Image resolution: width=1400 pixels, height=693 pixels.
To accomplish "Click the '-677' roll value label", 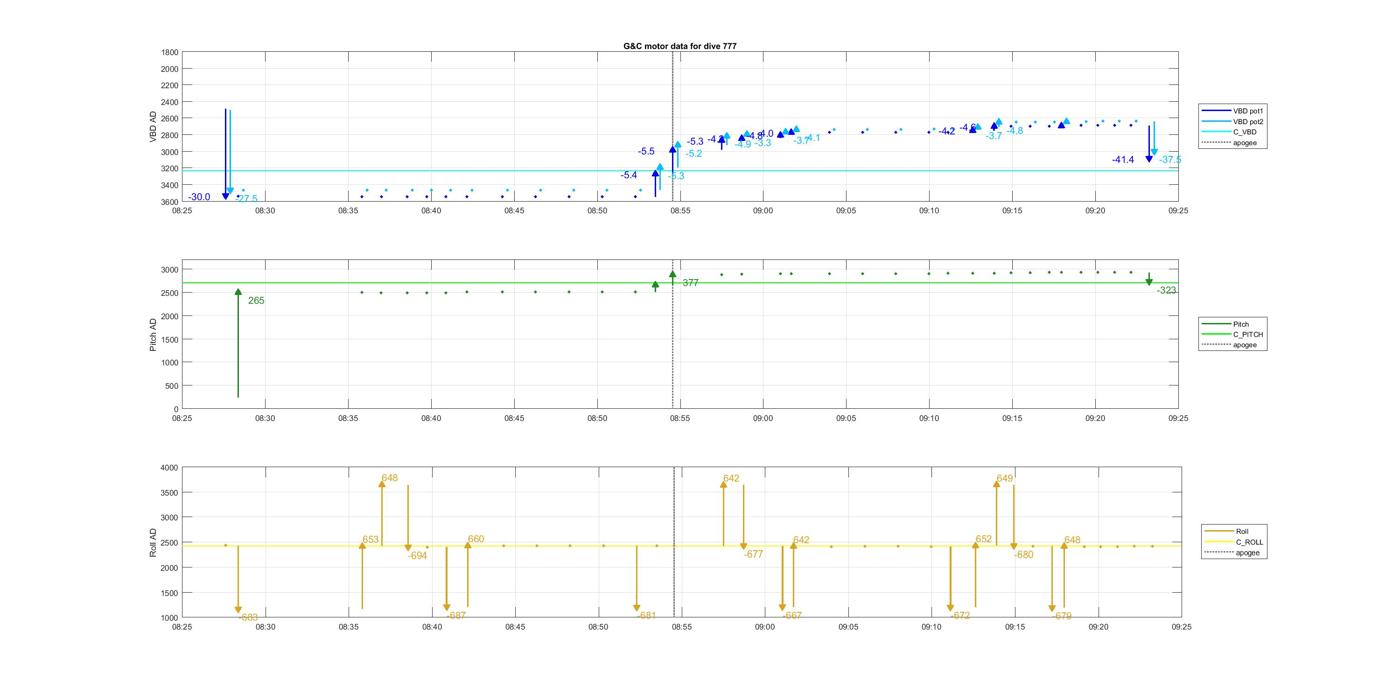I will tap(753, 554).
